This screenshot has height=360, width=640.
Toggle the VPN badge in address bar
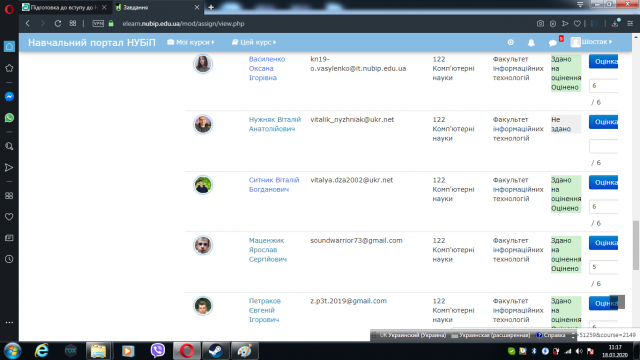(x=98, y=24)
